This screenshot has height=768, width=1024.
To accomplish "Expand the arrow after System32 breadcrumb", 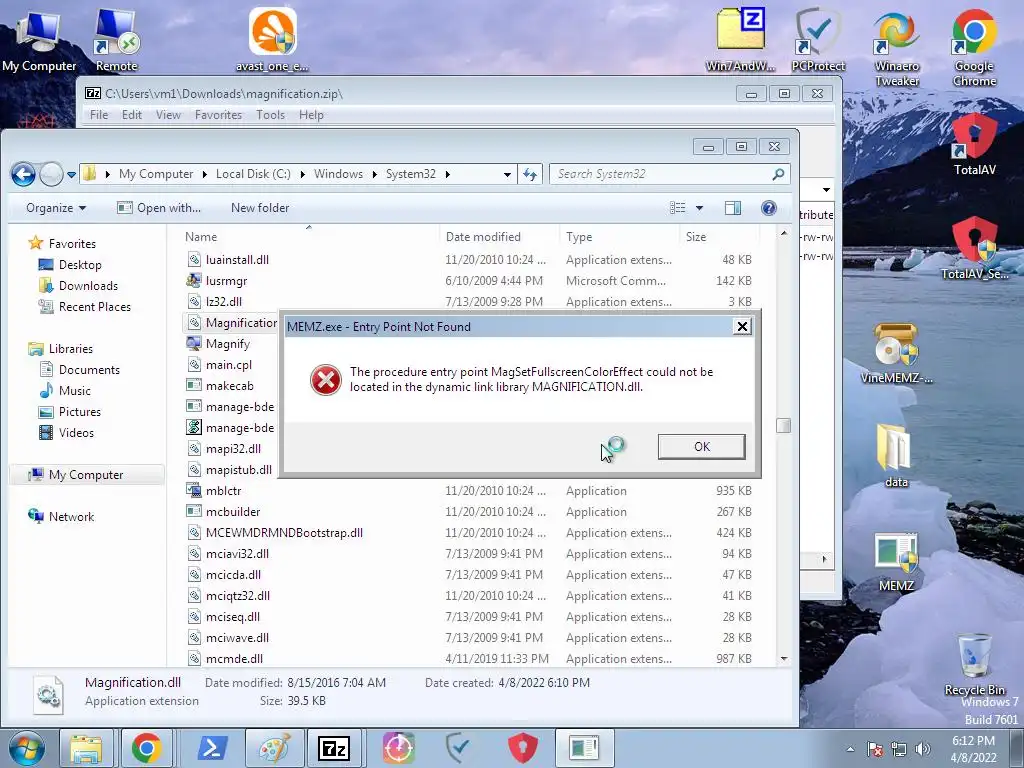I will pyautogui.click(x=447, y=174).
